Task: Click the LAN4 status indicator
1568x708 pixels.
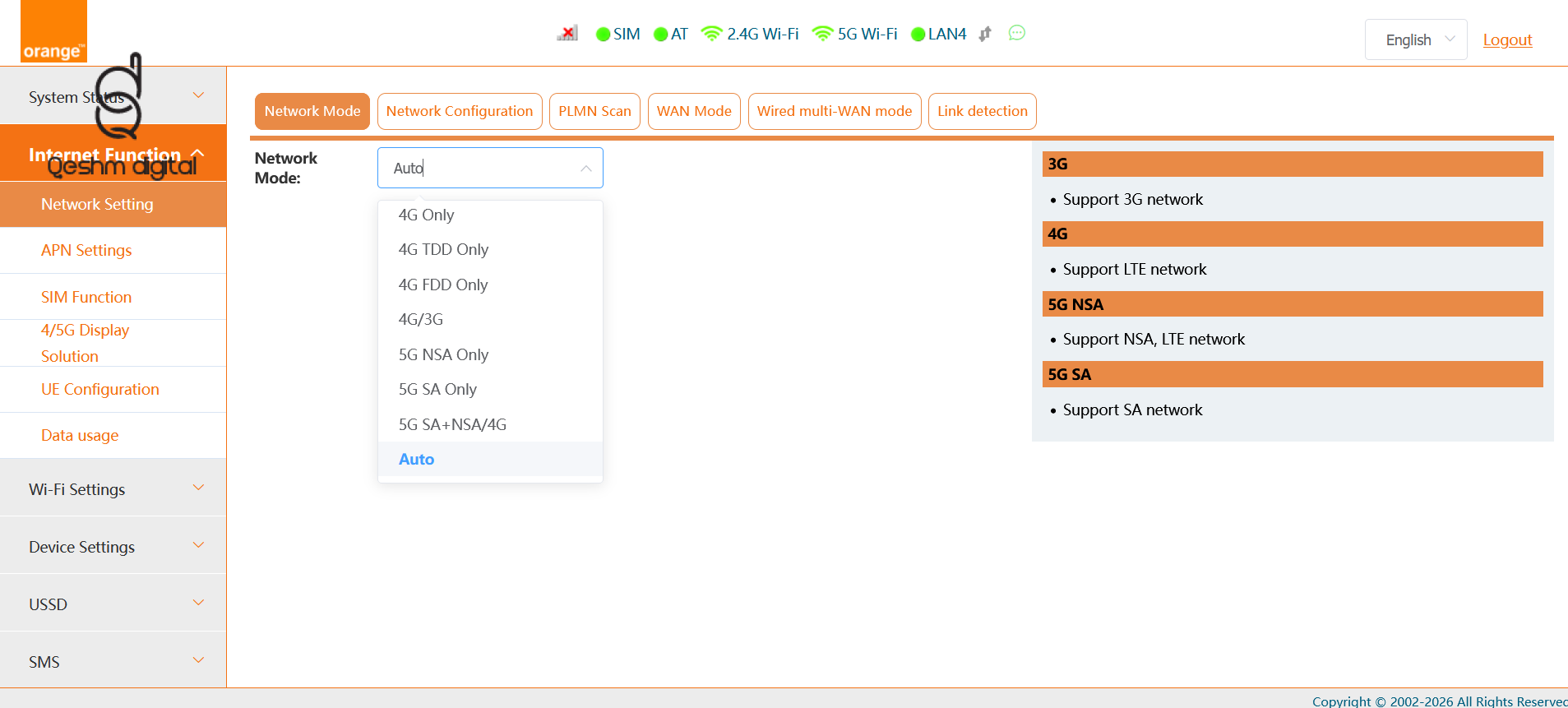Action: coord(918,34)
